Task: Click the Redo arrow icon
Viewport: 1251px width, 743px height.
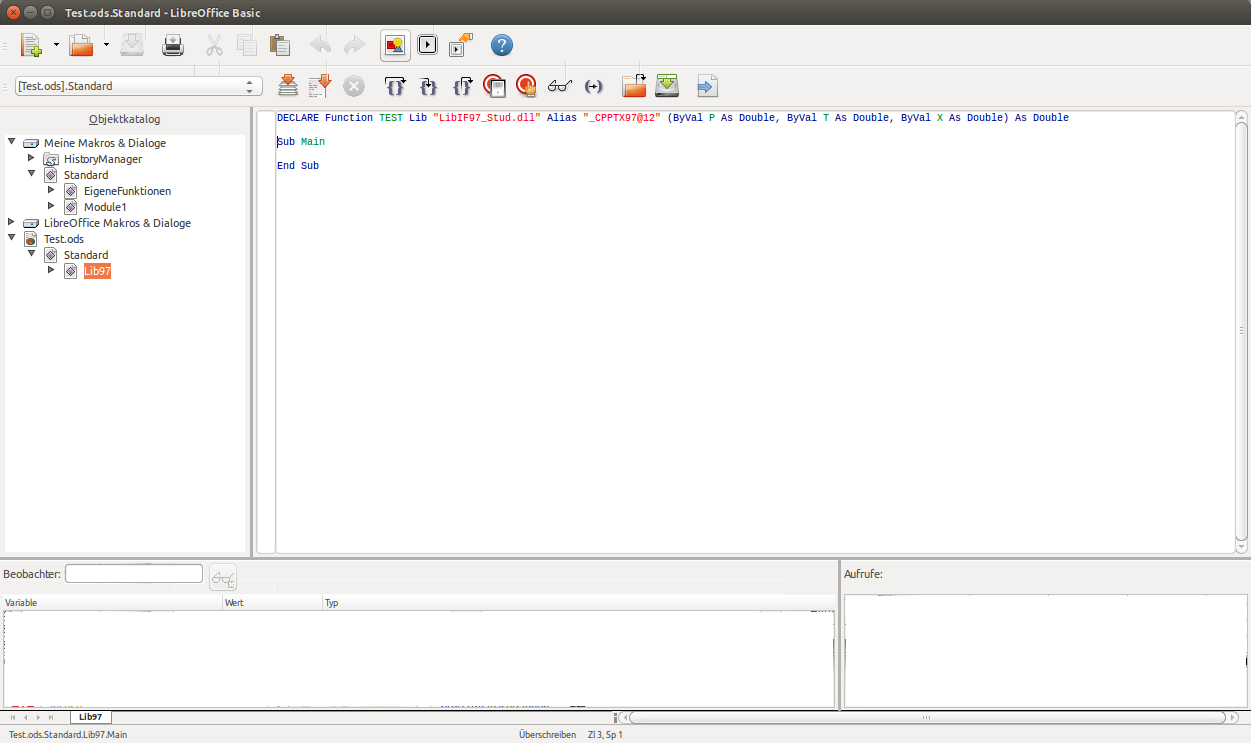Action: tap(354, 45)
